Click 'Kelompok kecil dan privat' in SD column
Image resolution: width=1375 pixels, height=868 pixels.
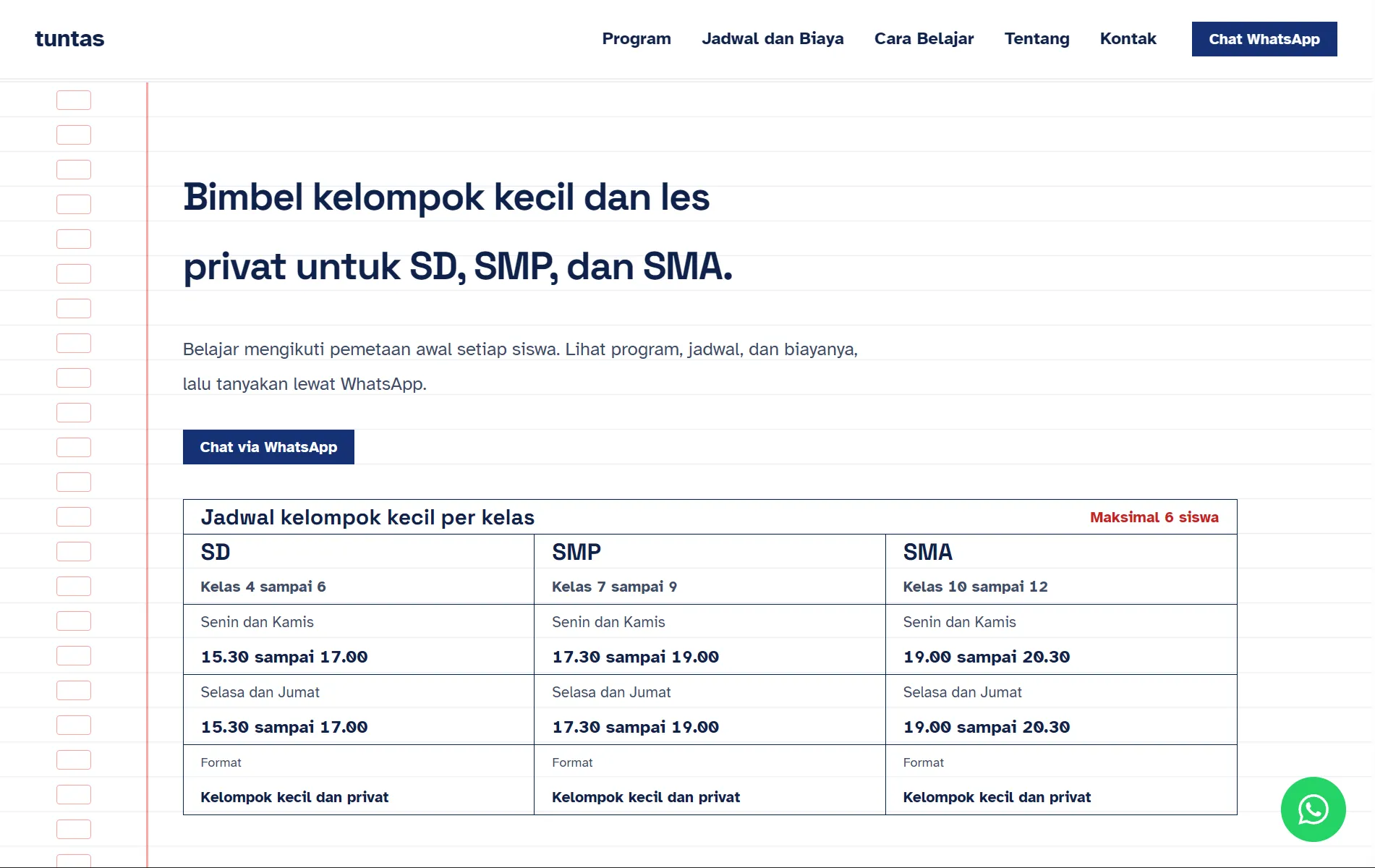294,797
